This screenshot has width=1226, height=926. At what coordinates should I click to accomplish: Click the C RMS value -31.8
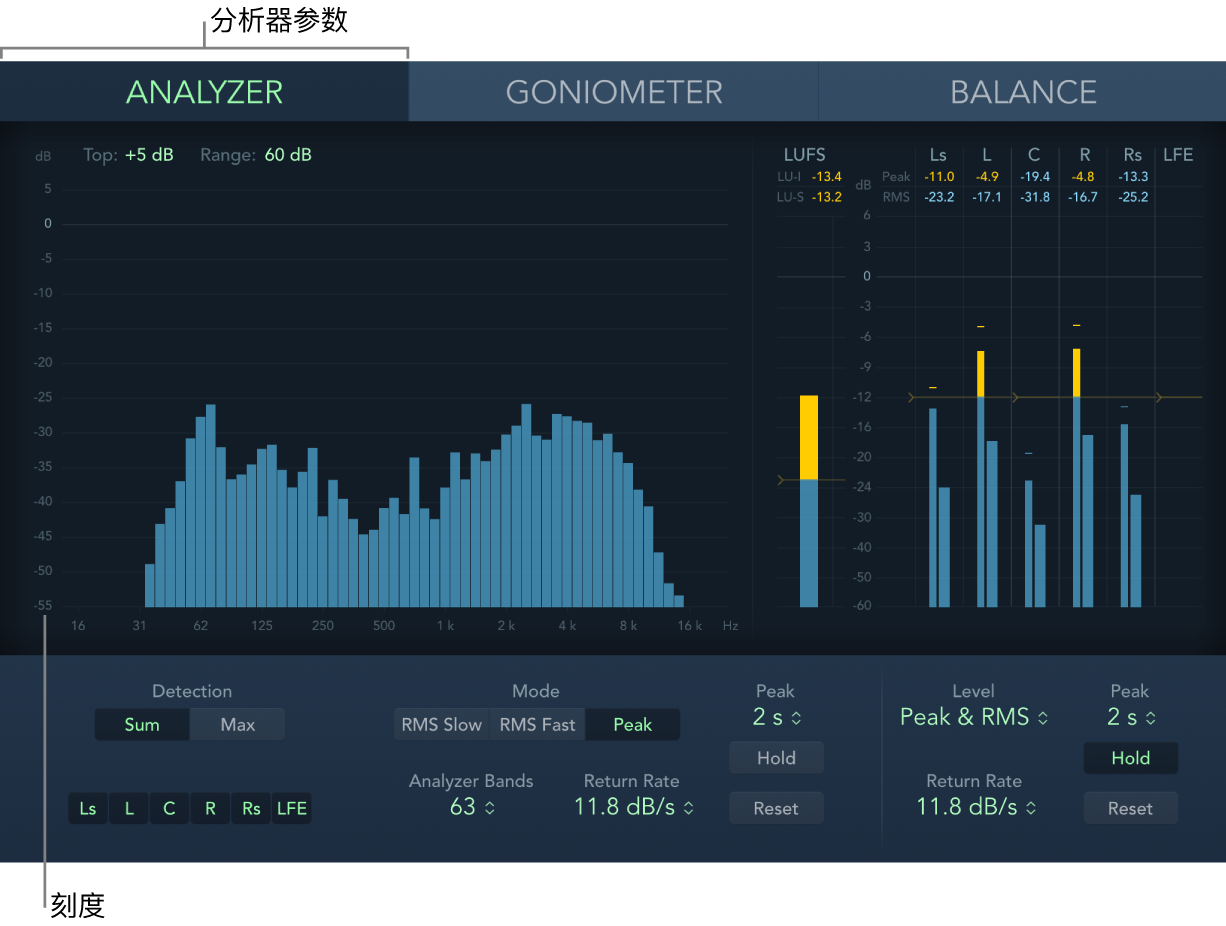click(1034, 197)
